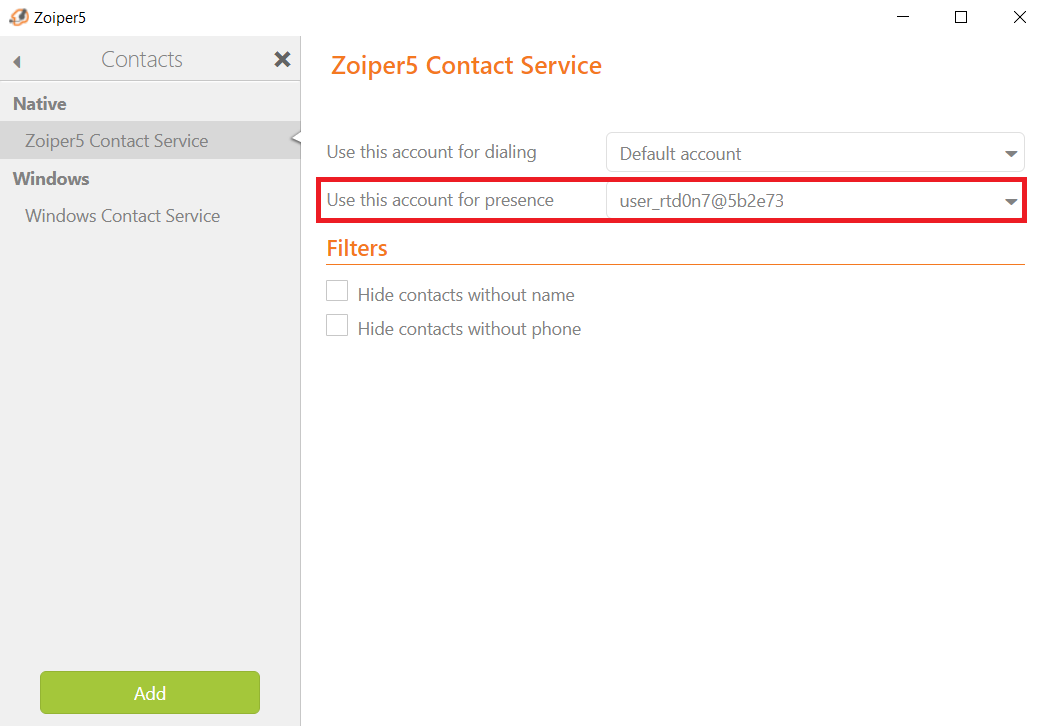Maximize the Zoiper5 window
1050x726 pixels.
[x=961, y=17]
